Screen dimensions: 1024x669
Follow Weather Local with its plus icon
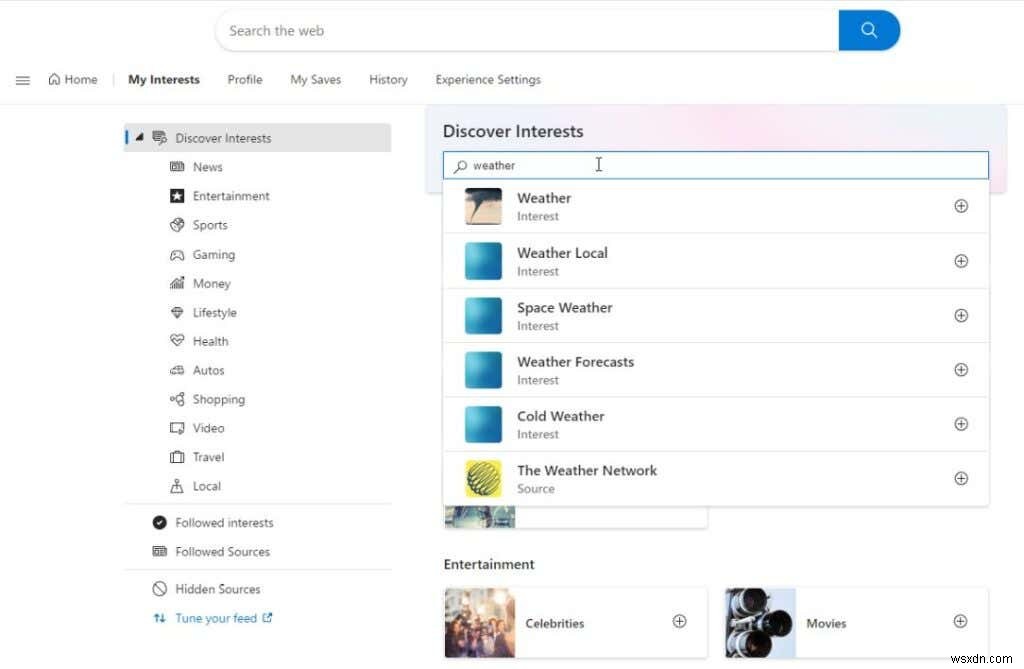click(x=961, y=261)
